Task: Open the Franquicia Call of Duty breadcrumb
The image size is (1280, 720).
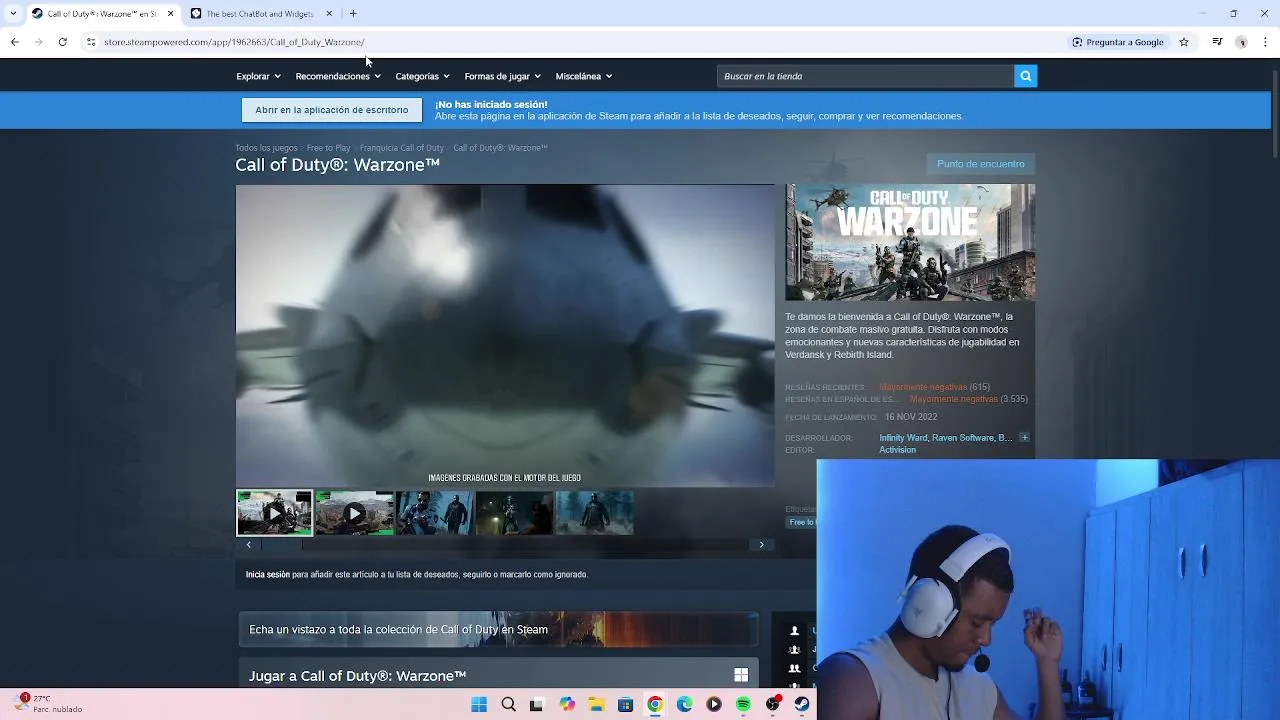Action: tap(402, 148)
